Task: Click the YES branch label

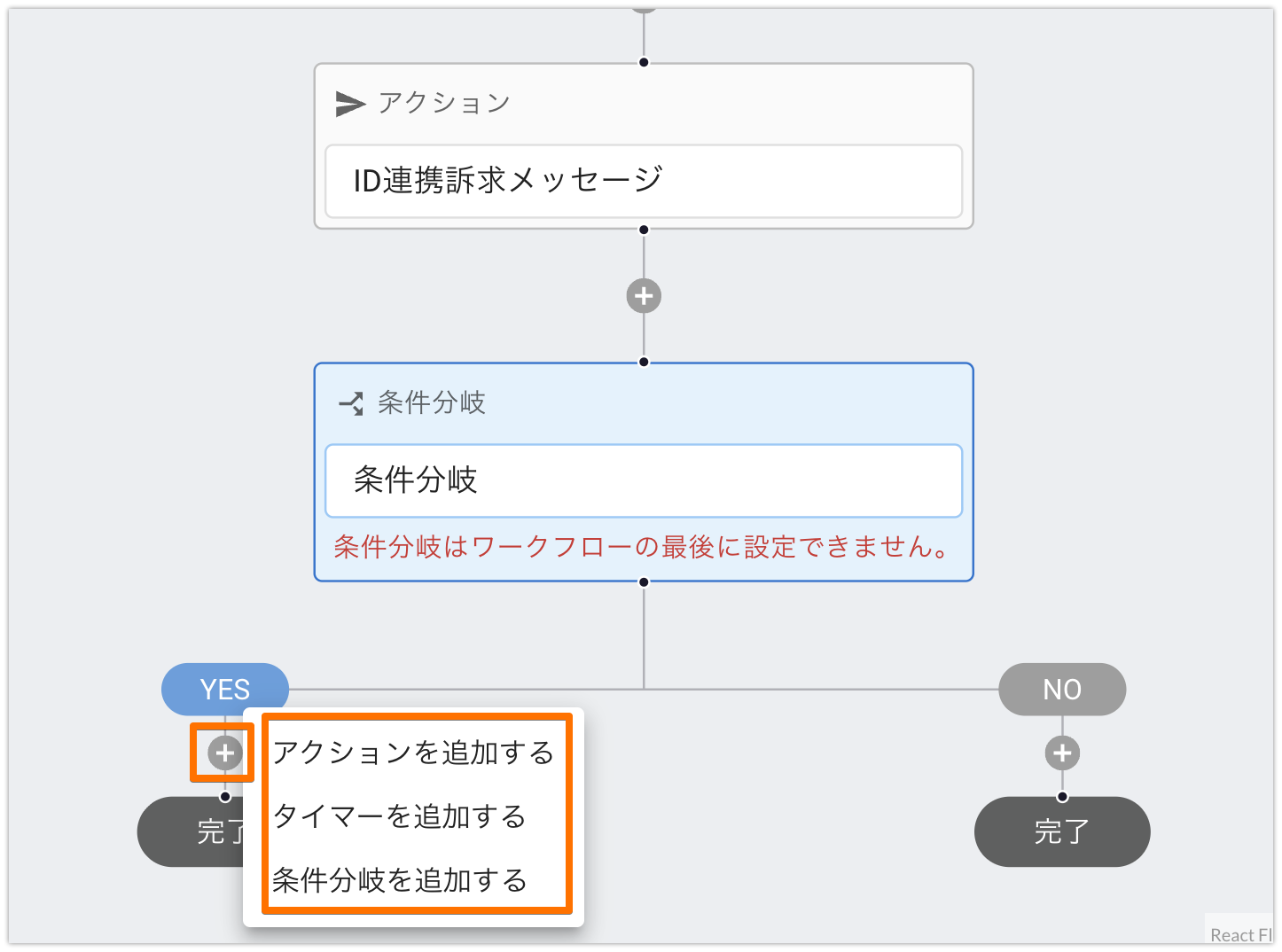Action: 225,689
